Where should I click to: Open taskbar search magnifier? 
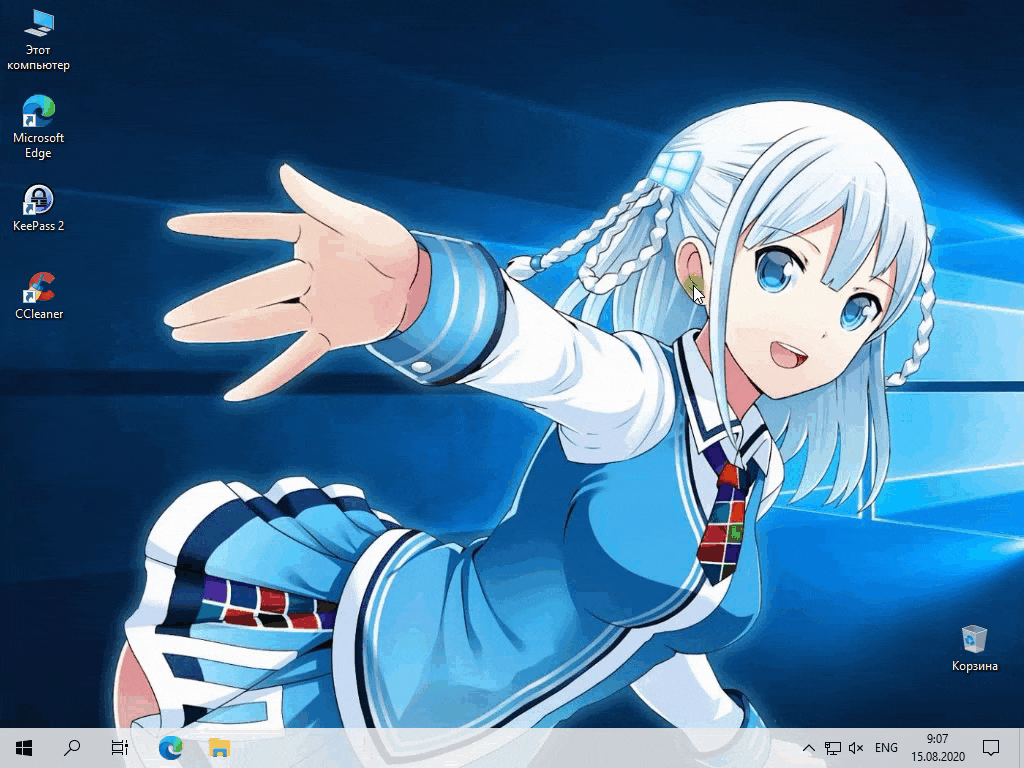(72, 748)
